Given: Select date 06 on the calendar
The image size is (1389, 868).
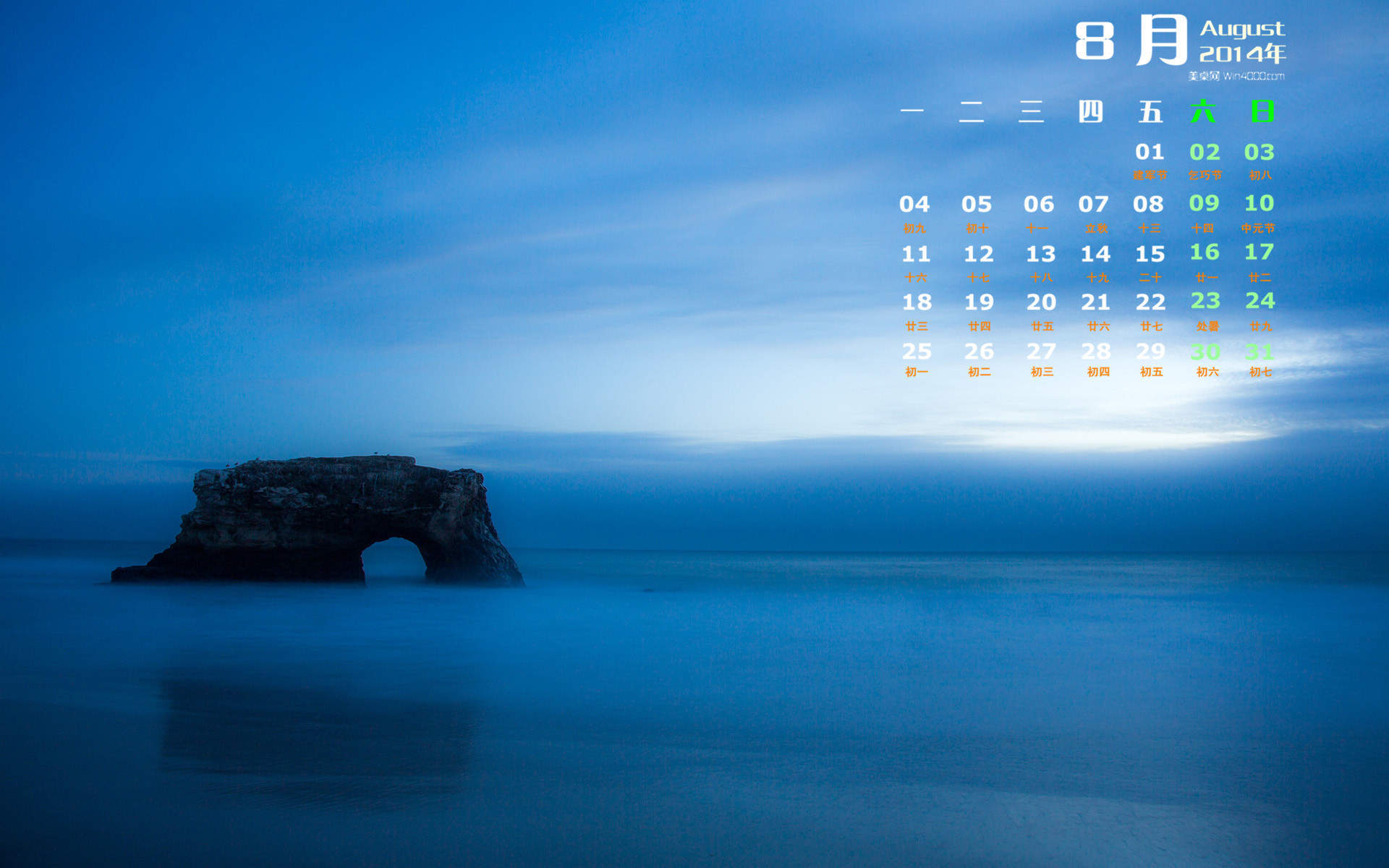Looking at the screenshot, I should (1039, 204).
